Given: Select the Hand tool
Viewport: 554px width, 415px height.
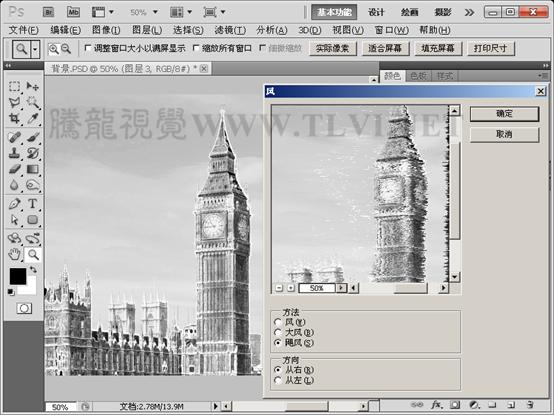Looking at the screenshot, I should coord(14,254).
